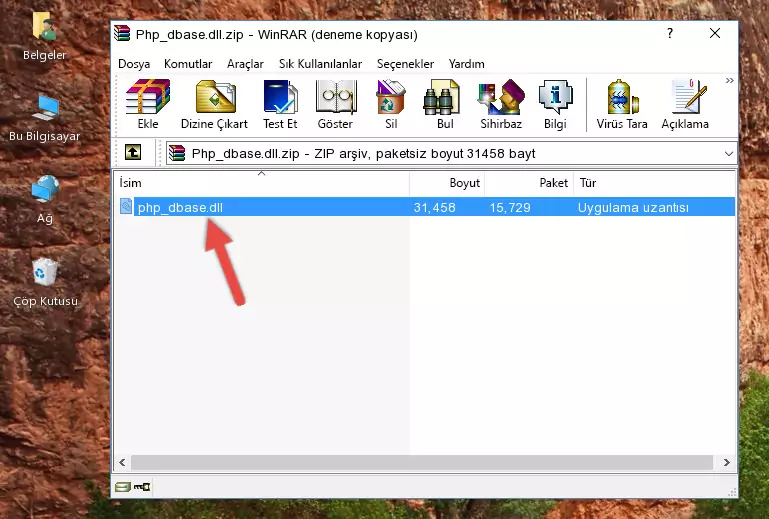
Task: Open the Dosya menu
Action: [x=134, y=64]
